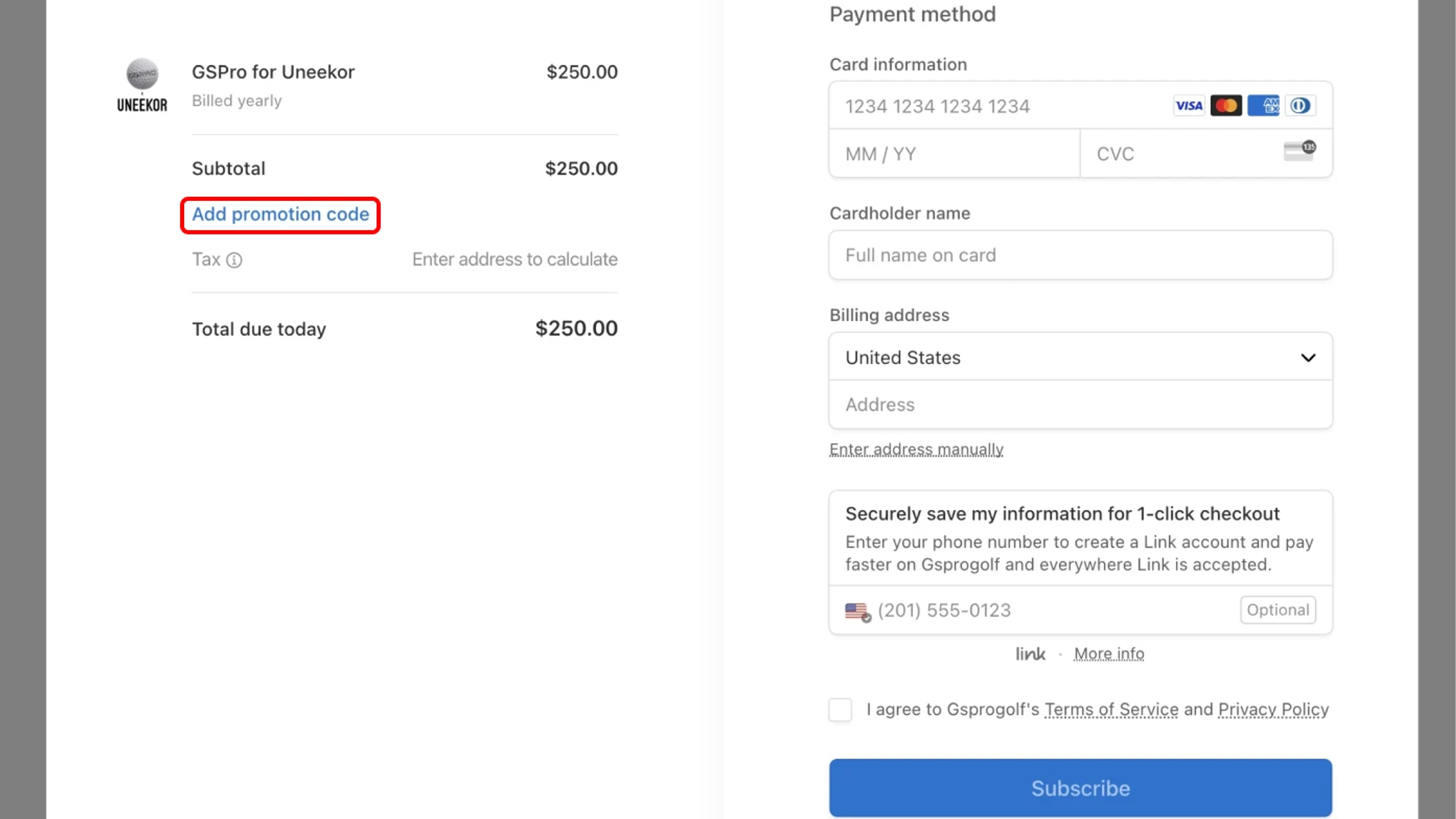Check the Terms of Service agreement box
1456x819 pixels.
click(x=840, y=710)
